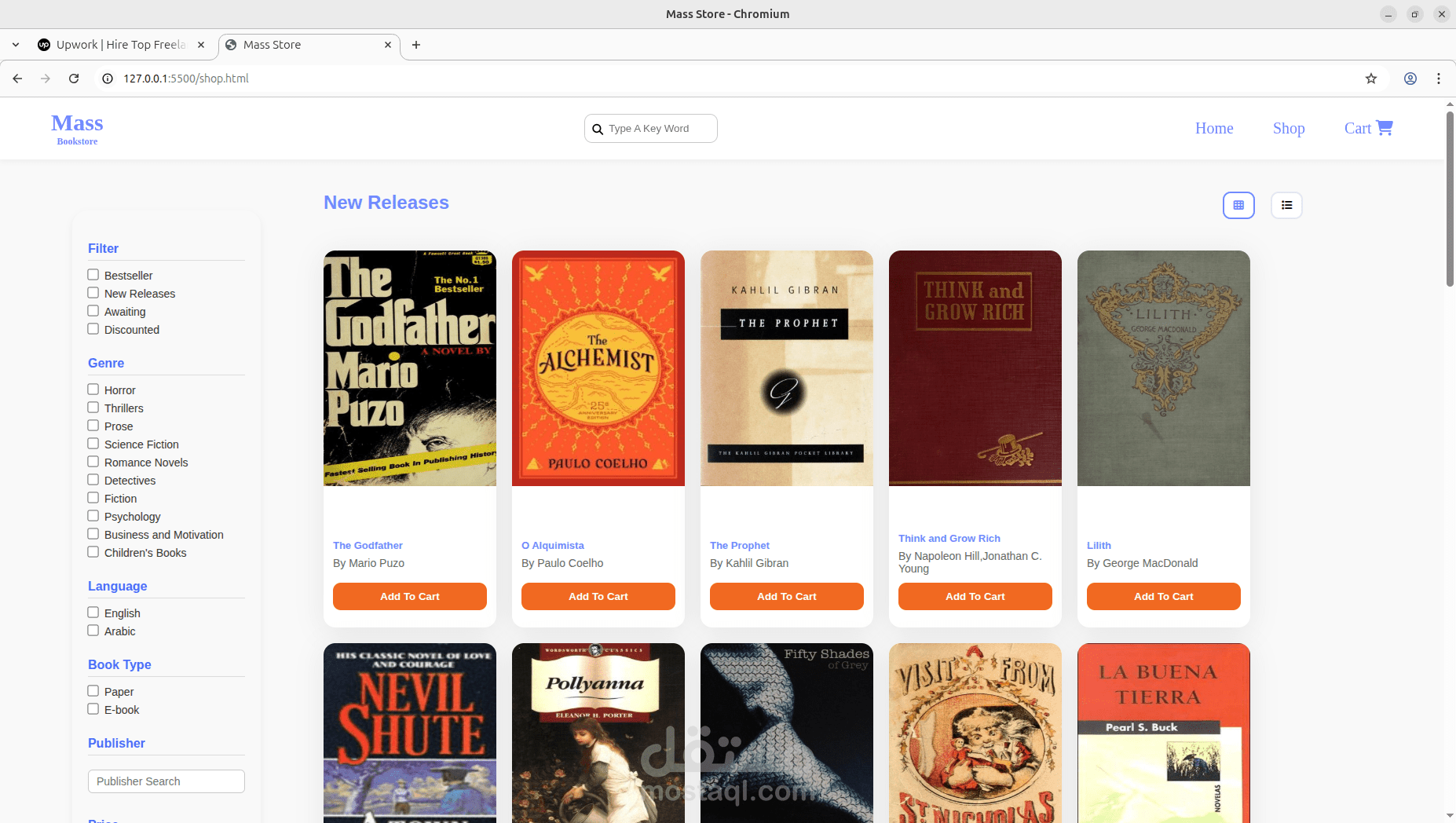This screenshot has height=823, width=1456.
Task: Open The Godfather title link
Action: [x=368, y=546]
